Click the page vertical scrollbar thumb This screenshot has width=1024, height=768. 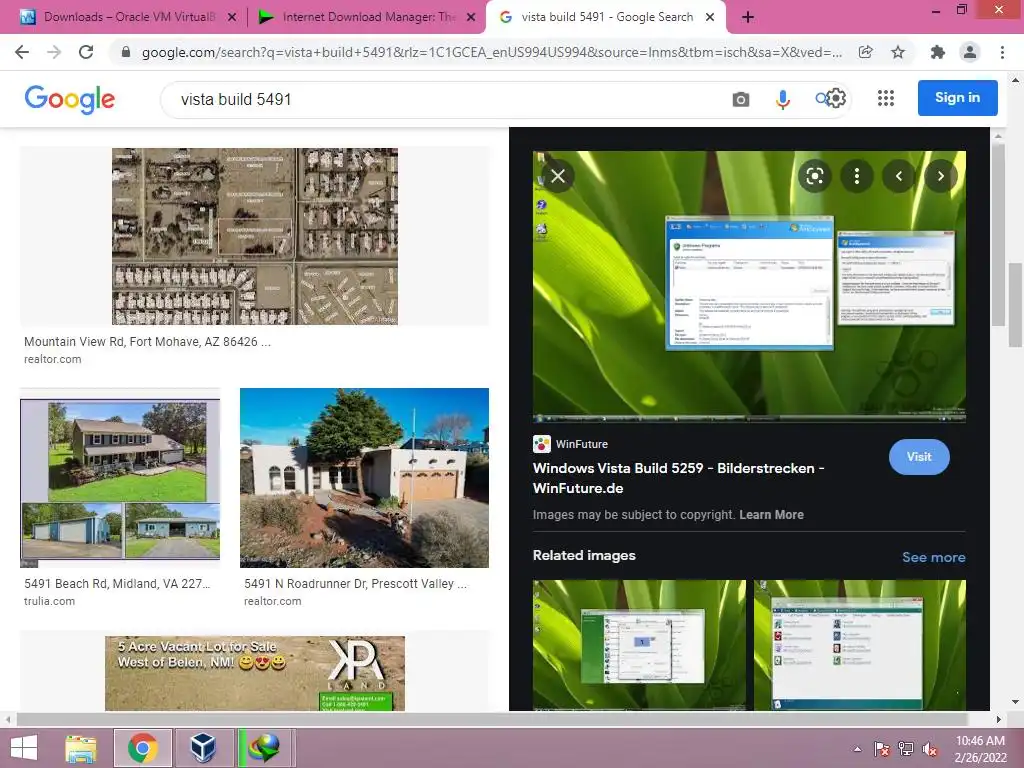click(x=1016, y=304)
